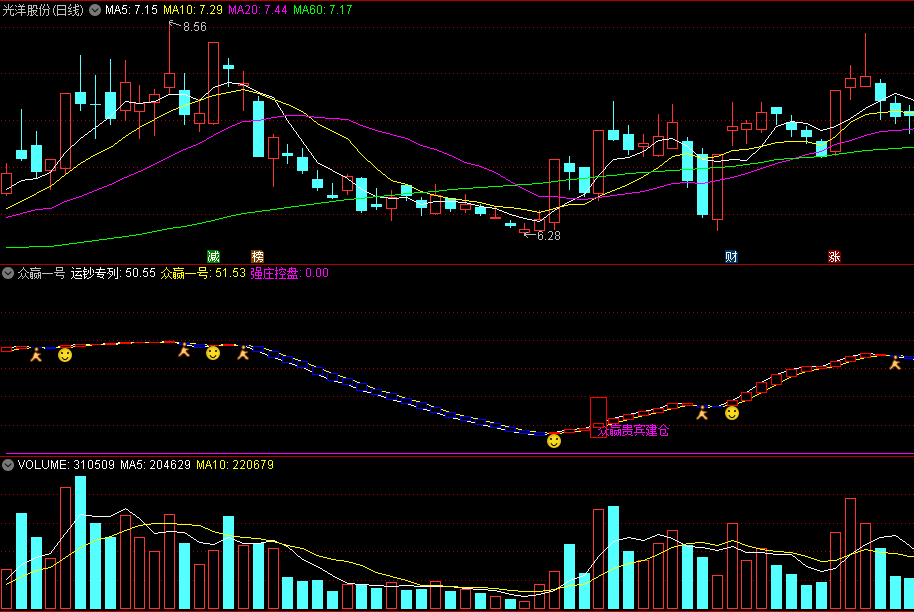Click the 众赢一号 indicator name label
Screen dimensions: 914x612
[41, 273]
